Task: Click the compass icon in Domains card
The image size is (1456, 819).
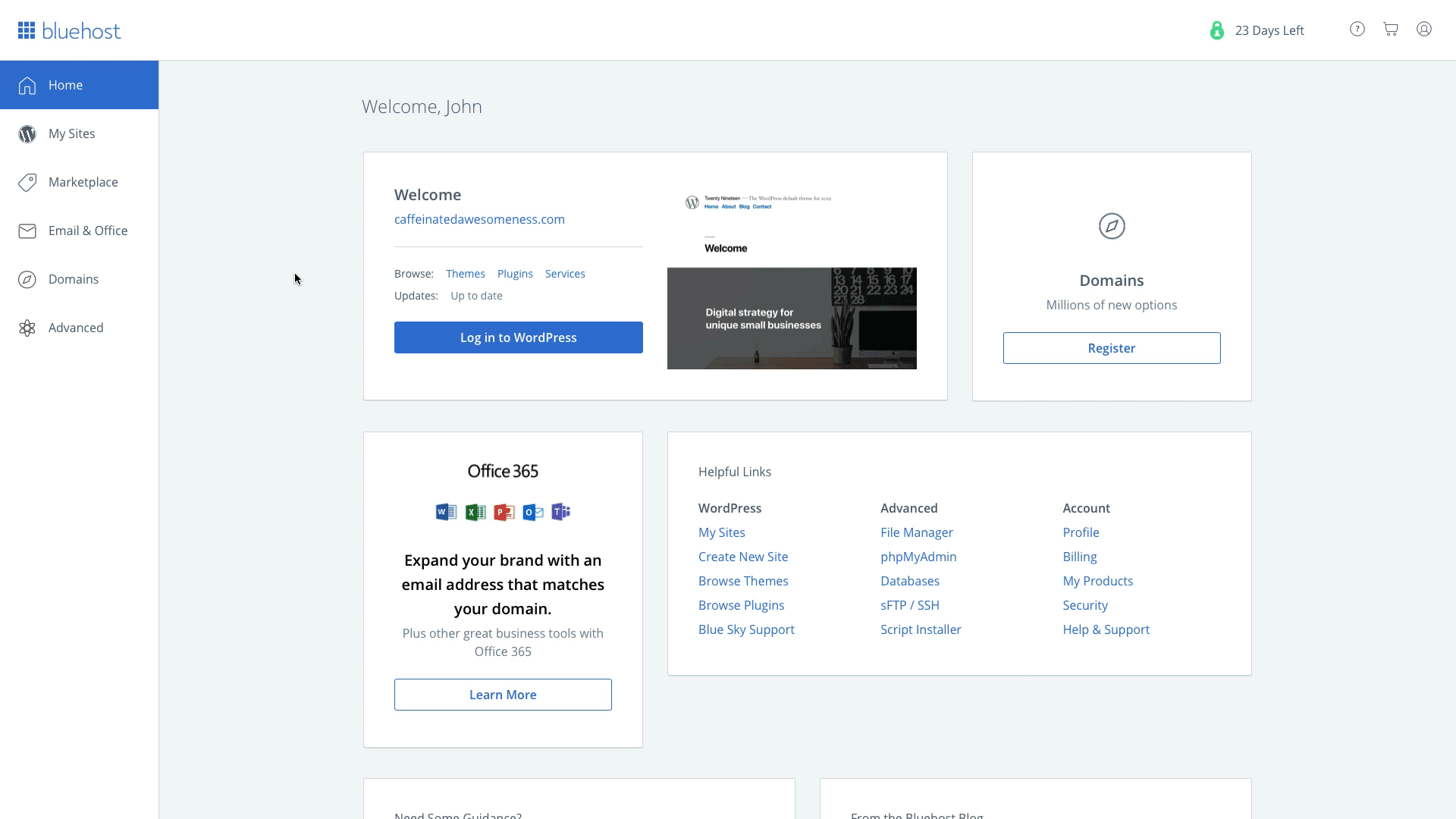Action: 1112,226
